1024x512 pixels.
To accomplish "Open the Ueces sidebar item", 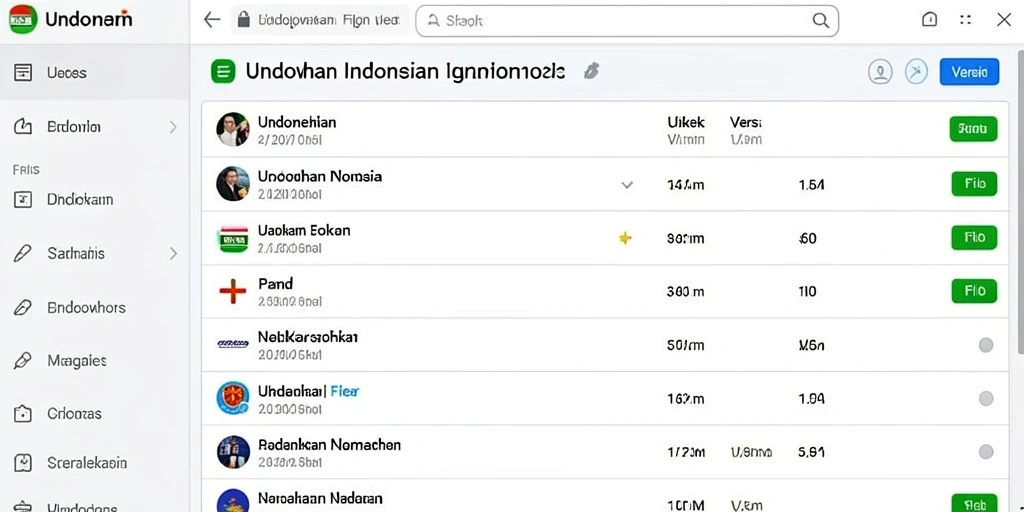I will [x=95, y=72].
